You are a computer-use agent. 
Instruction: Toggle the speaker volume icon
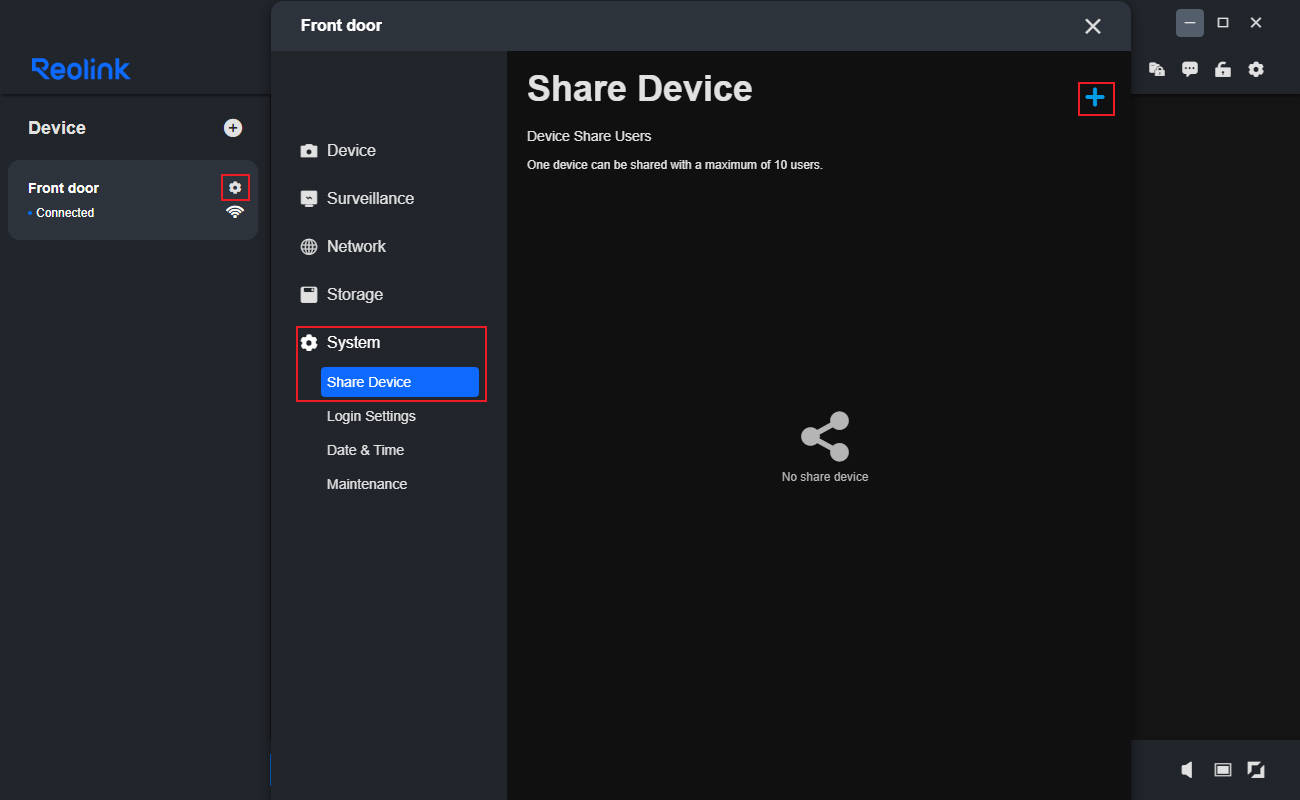click(x=1187, y=769)
